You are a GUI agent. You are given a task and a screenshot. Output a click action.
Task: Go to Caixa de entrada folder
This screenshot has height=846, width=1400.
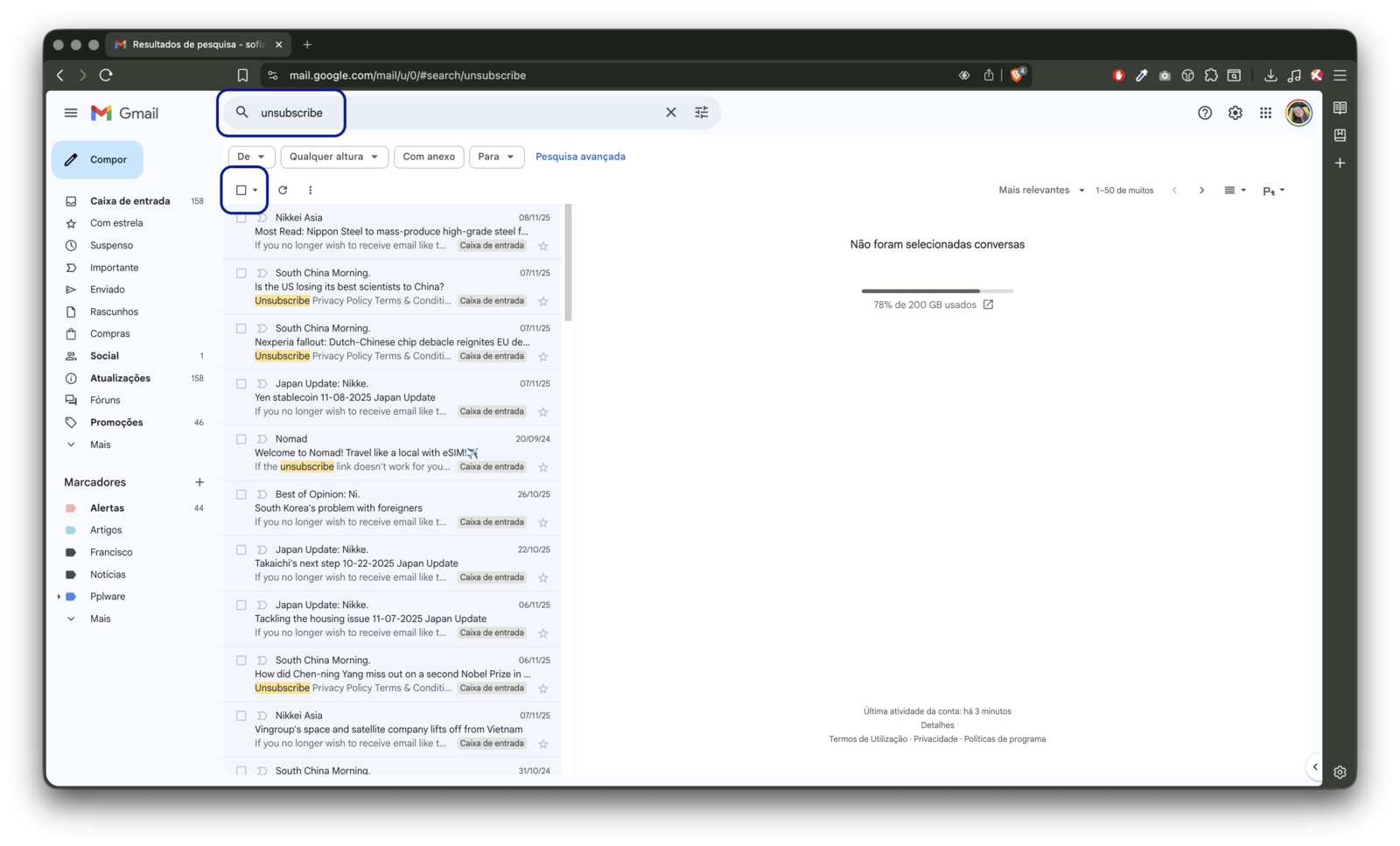coord(129,201)
